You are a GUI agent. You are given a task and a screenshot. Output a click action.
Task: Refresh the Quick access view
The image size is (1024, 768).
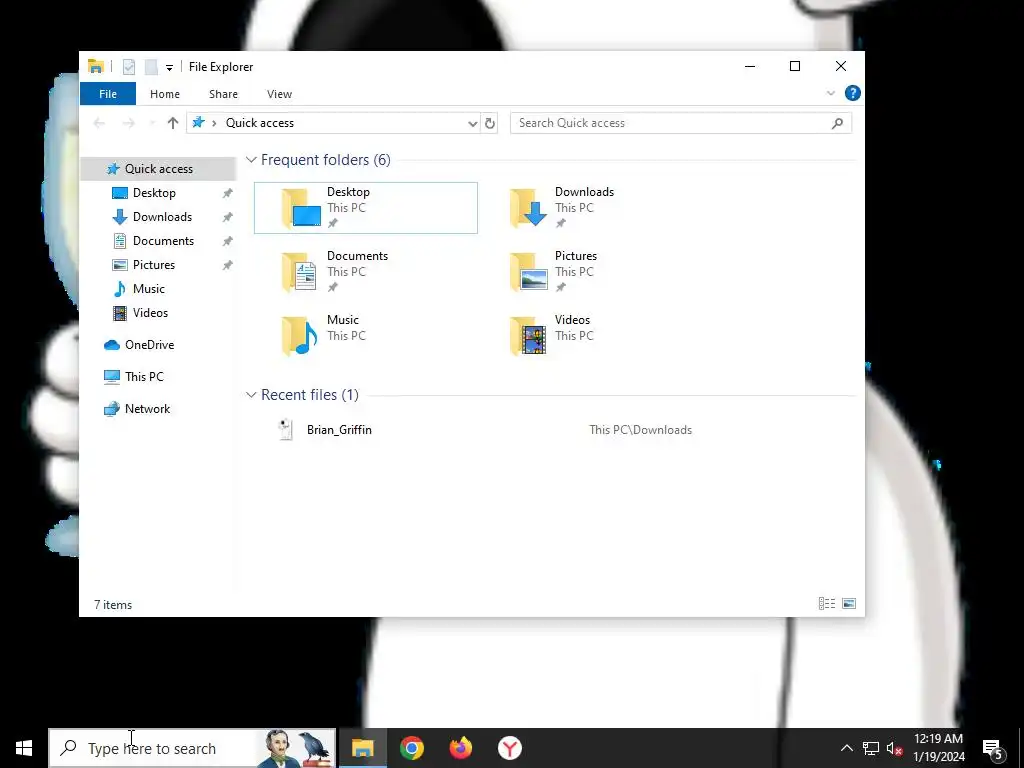[490, 123]
